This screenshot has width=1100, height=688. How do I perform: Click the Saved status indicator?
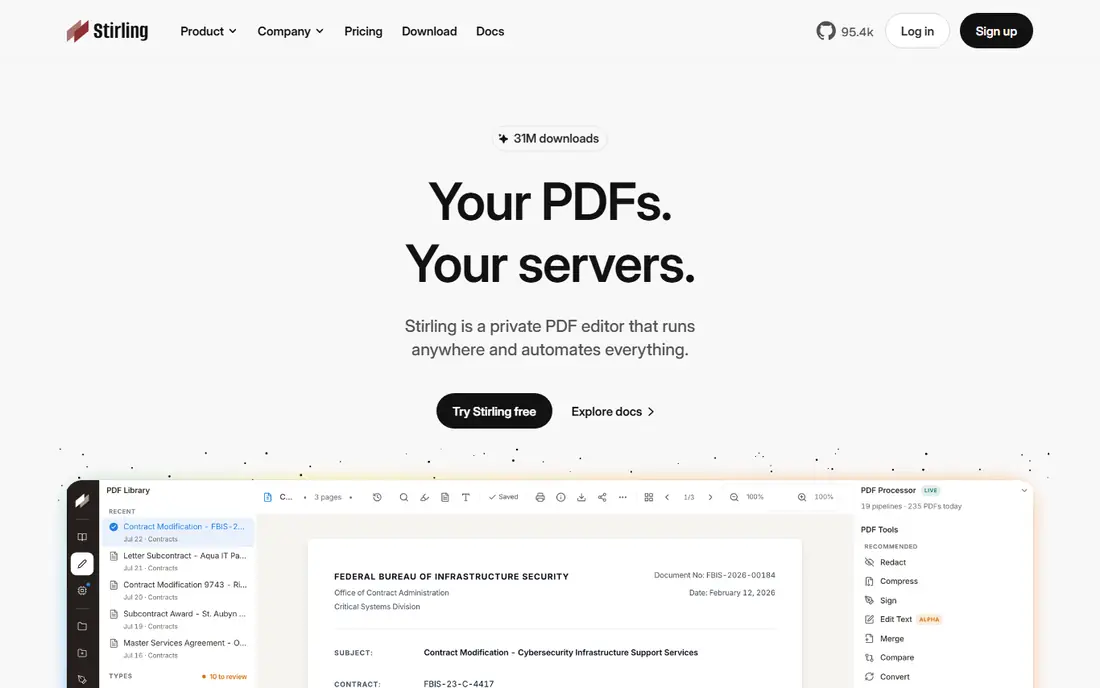pyautogui.click(x=503, y=497)
